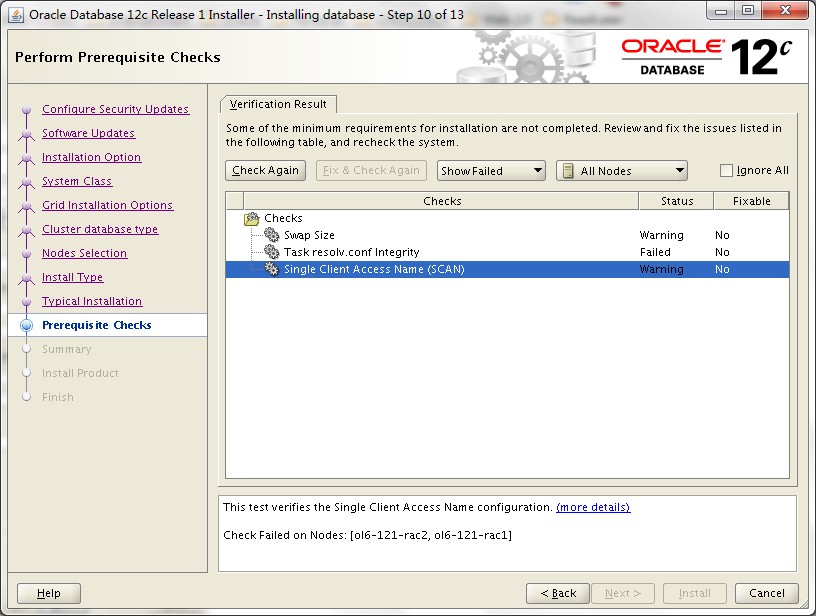Click Fixable No value for Swap Size

pos(722,235)
